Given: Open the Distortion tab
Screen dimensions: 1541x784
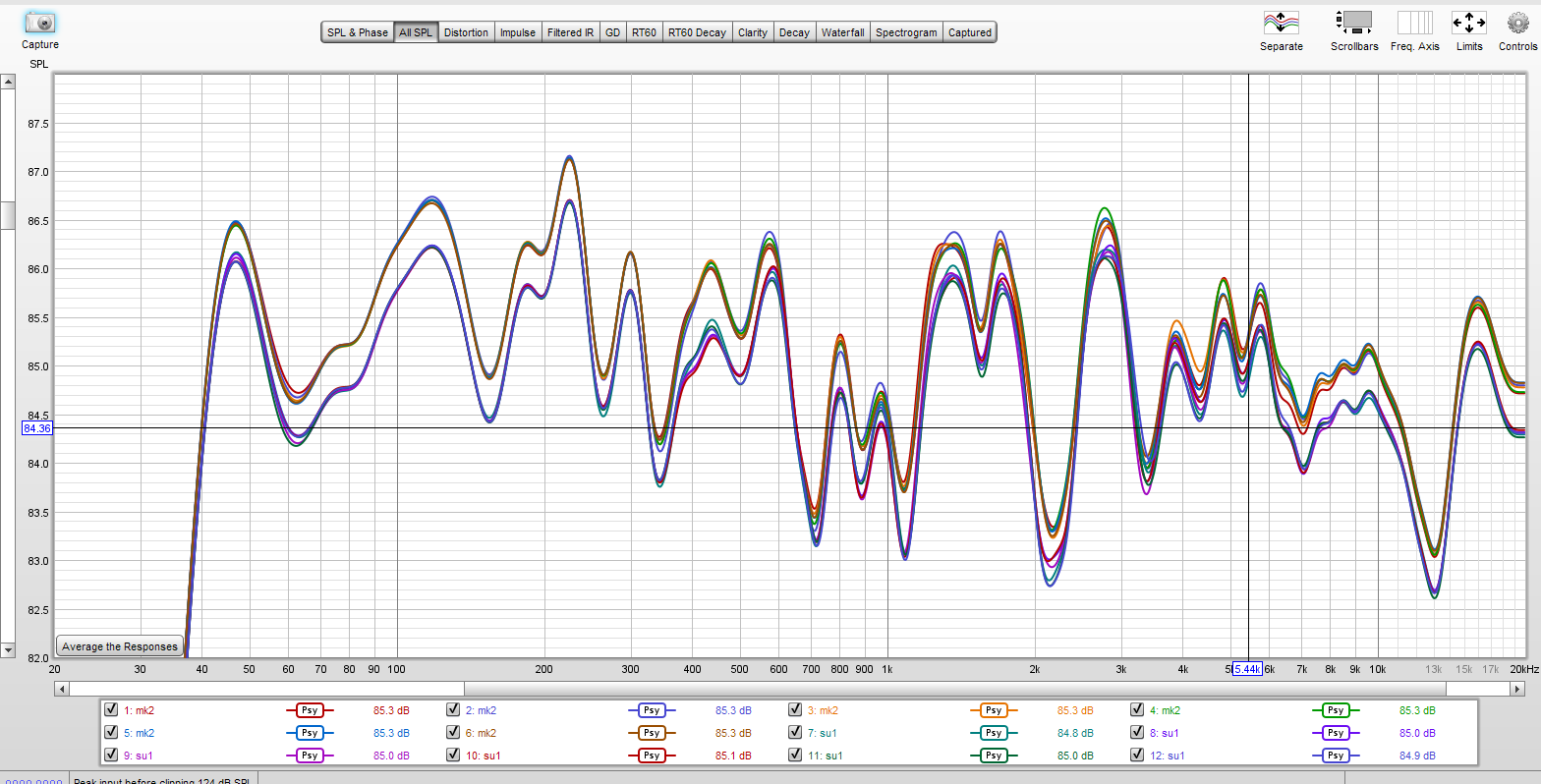Looking at the screenshot, I should click(x=466, y=32).
